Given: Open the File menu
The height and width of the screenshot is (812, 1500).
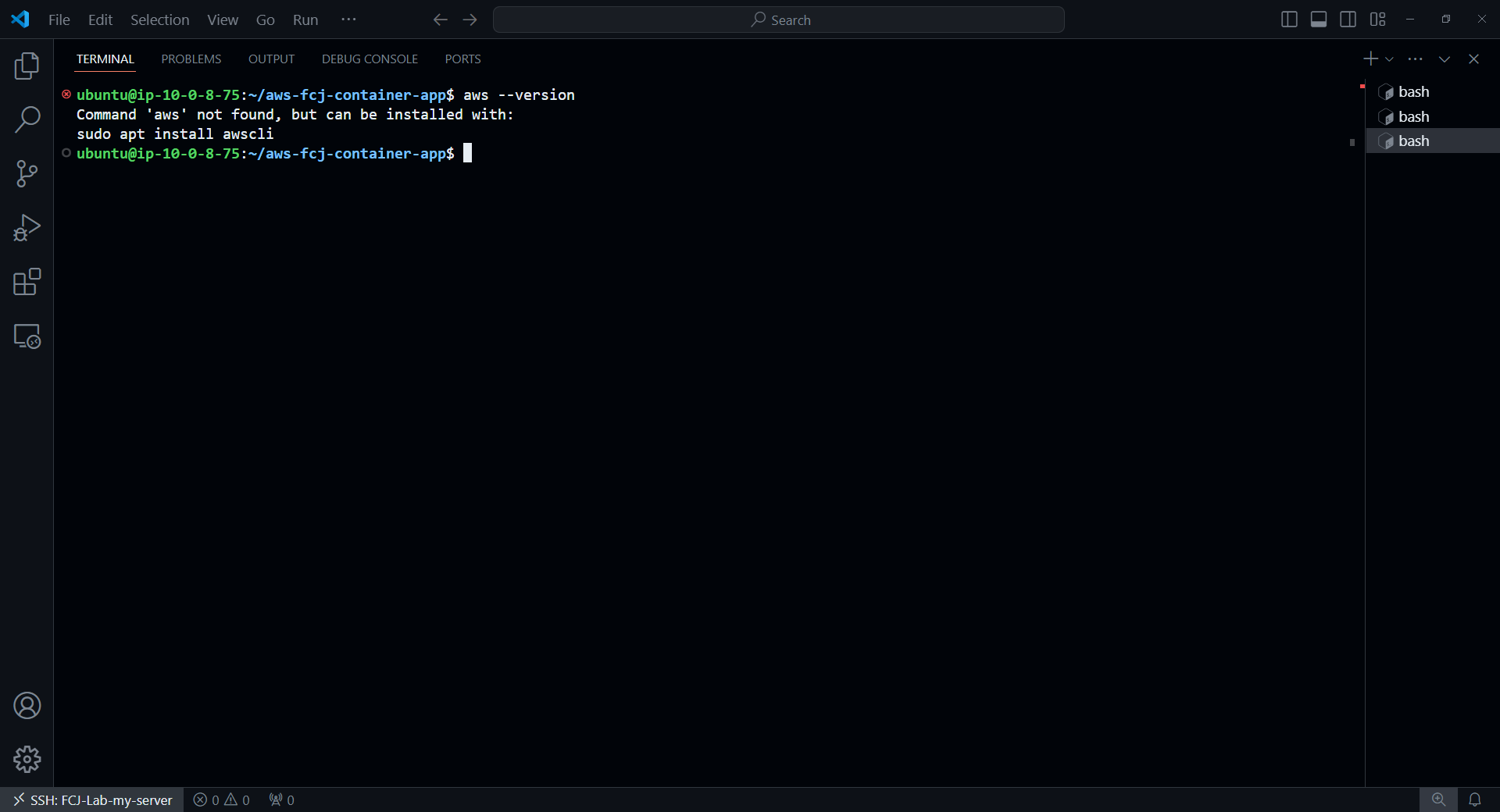Looking at the screenshot, I should pyautogui.click(x=59, y=20).
